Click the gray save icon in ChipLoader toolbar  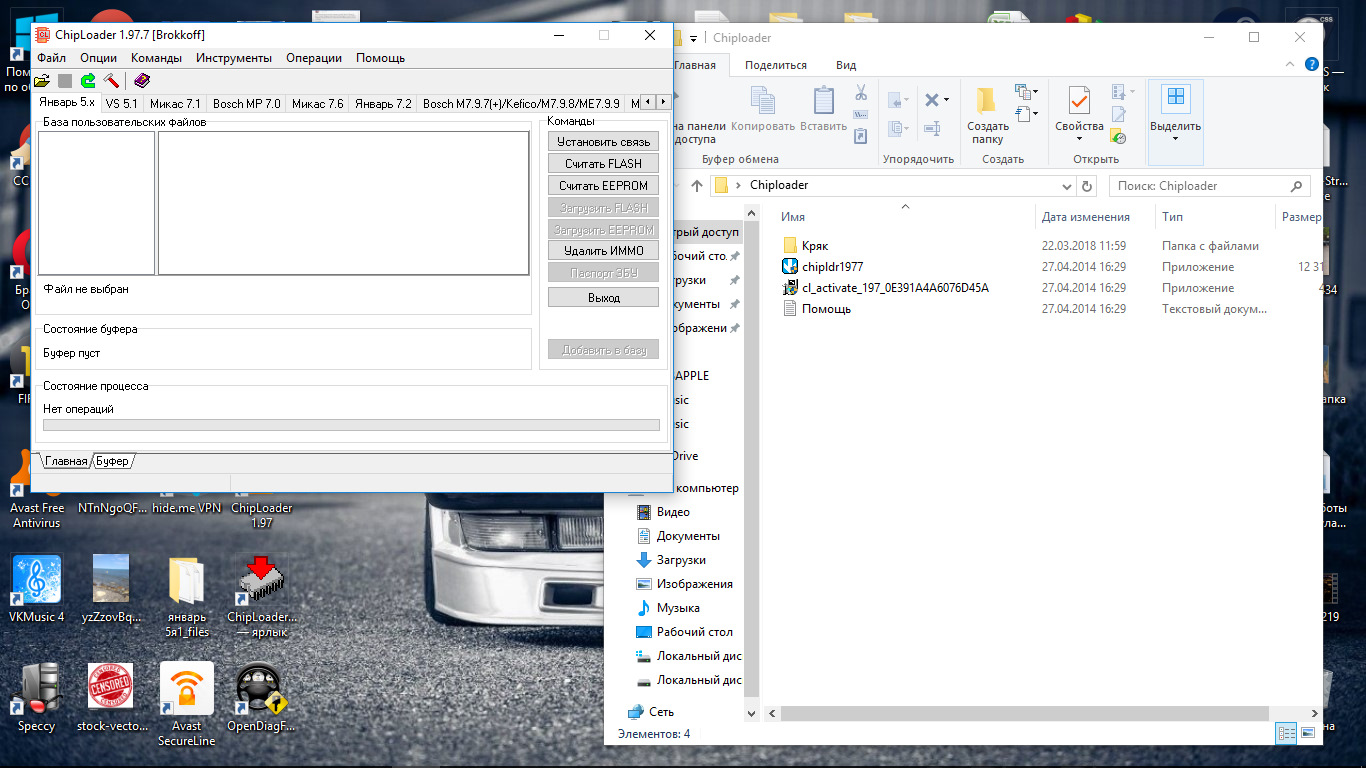[65, 81]
